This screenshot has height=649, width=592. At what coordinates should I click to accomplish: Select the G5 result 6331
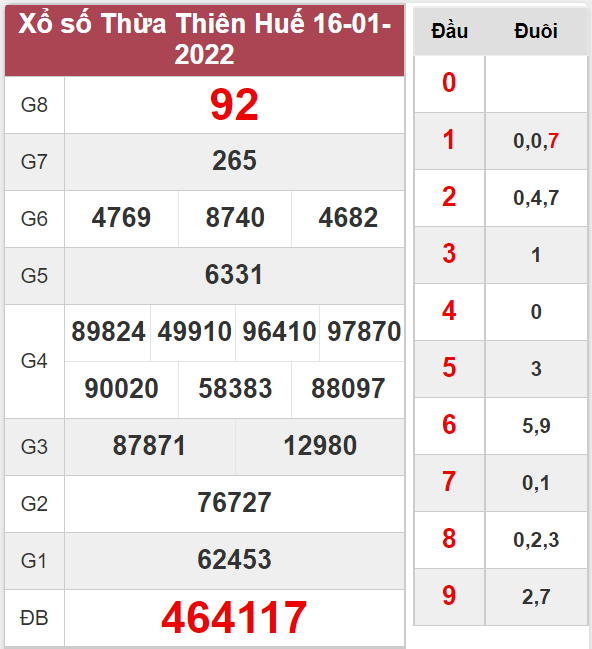coord(234,275)
